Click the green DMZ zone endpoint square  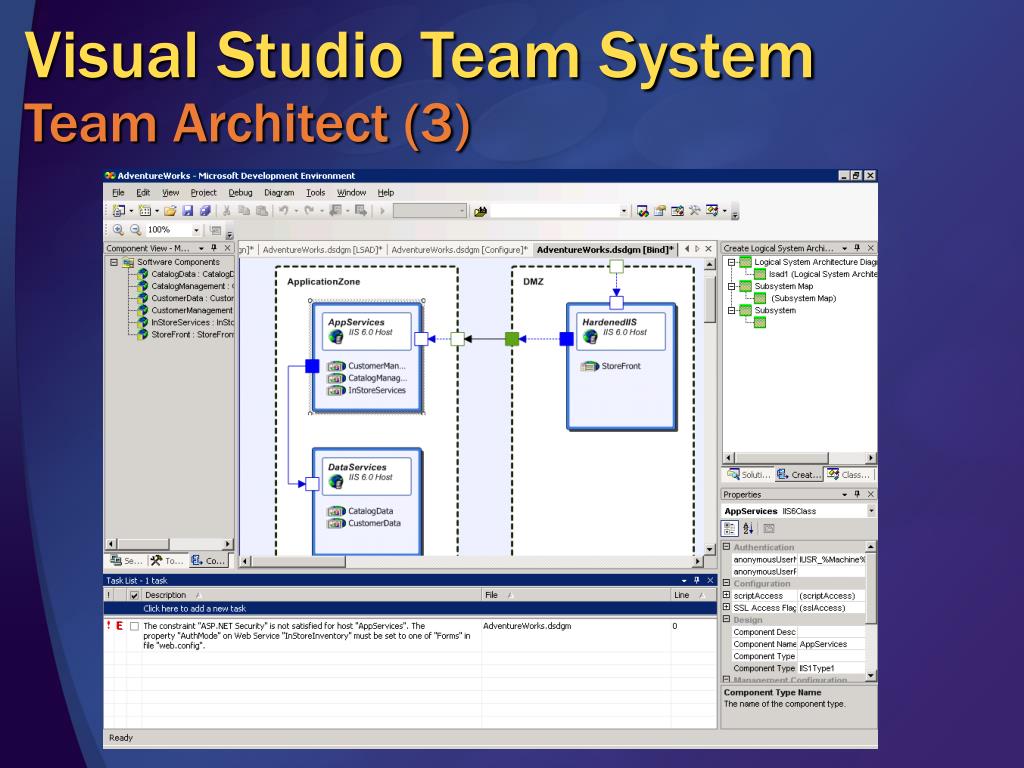pyautogui.click(x=512, y=339)
